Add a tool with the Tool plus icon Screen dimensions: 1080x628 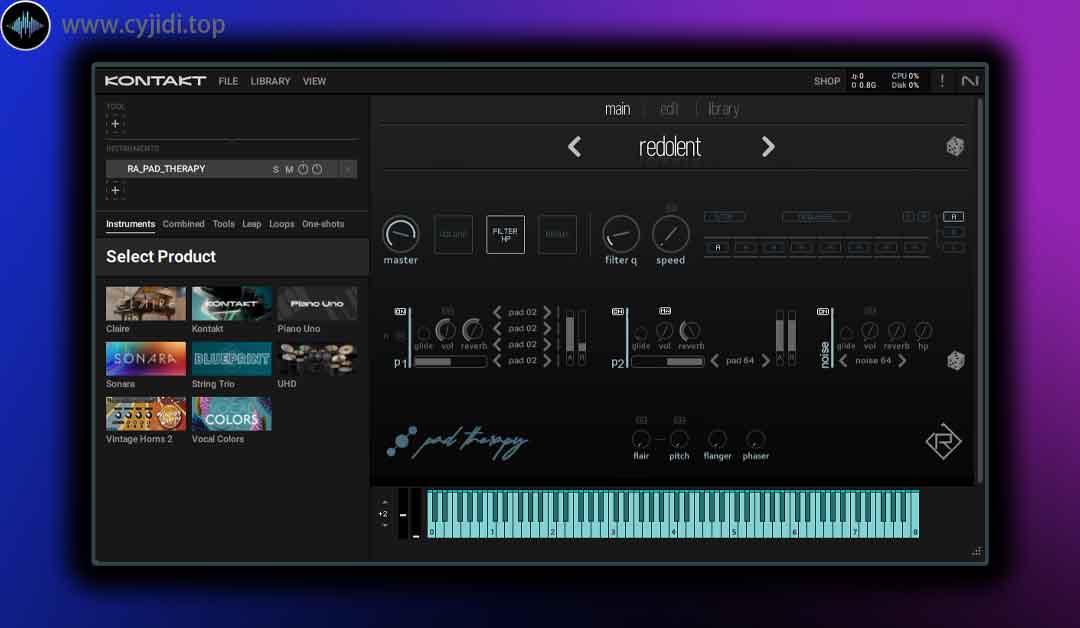click(115, 124)
